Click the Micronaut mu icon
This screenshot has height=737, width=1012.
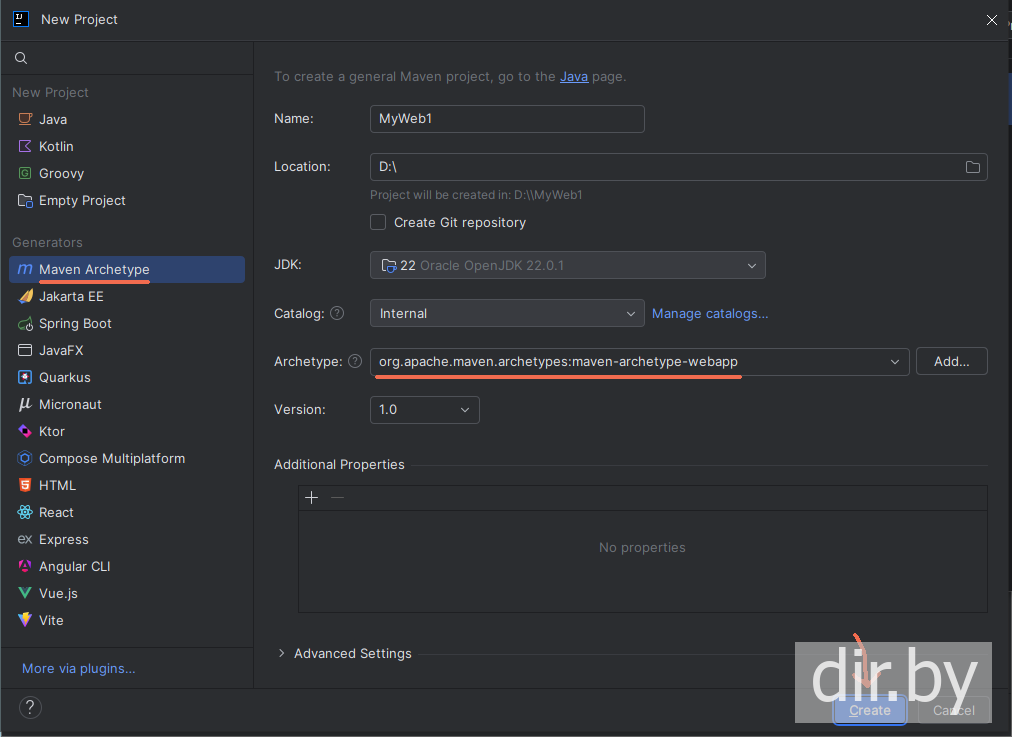[25, 405]
